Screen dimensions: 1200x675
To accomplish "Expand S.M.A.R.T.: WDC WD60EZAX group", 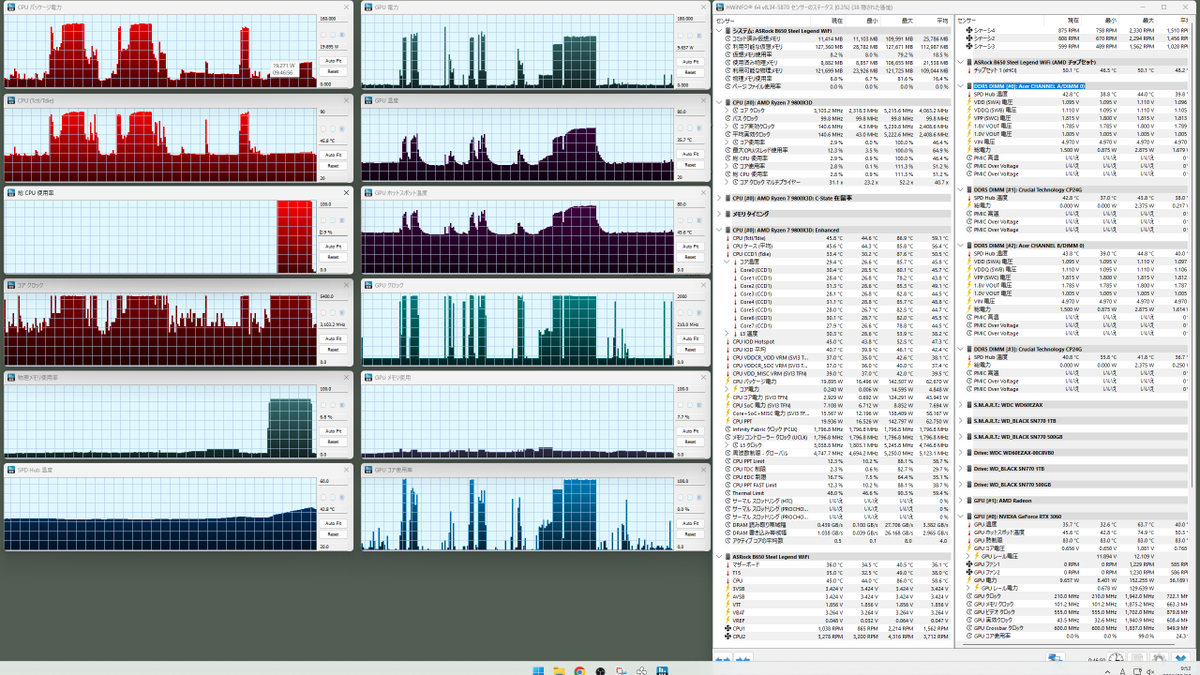I will click(x=962, y=406).
